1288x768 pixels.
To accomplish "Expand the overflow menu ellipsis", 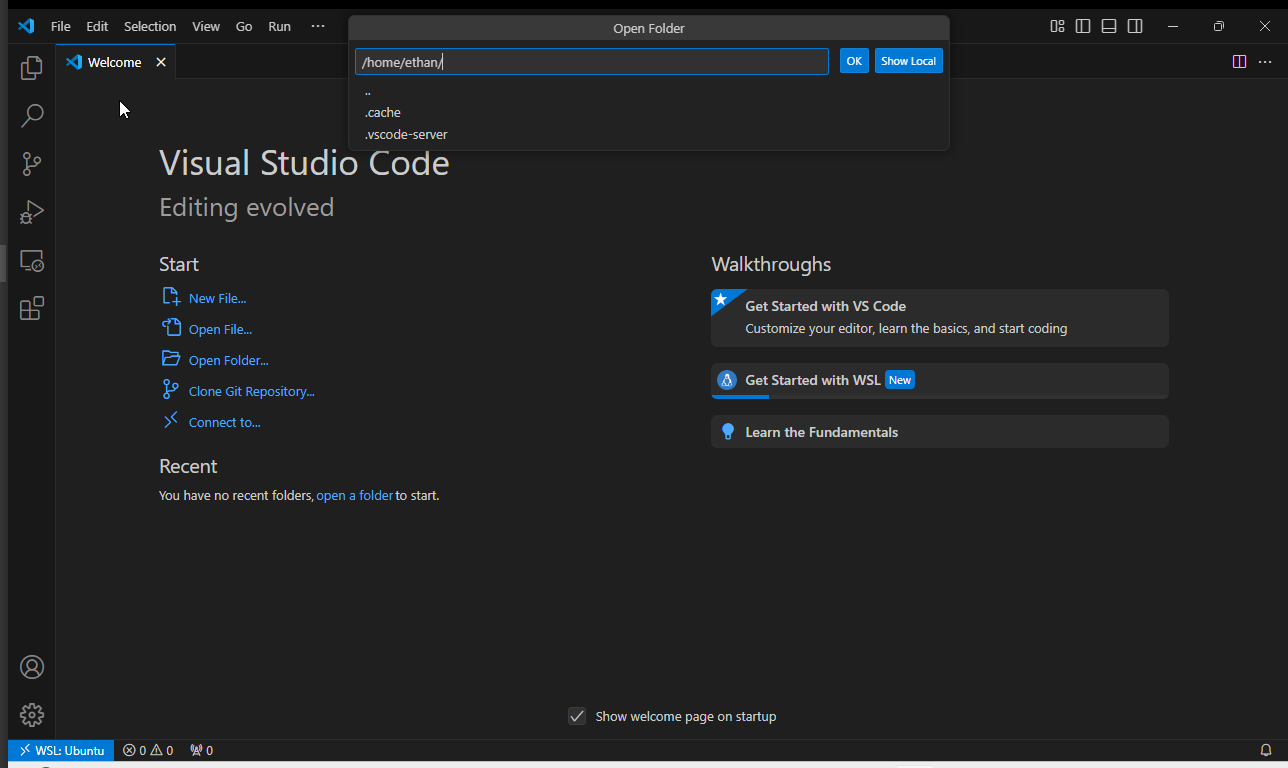I will 318,26.
